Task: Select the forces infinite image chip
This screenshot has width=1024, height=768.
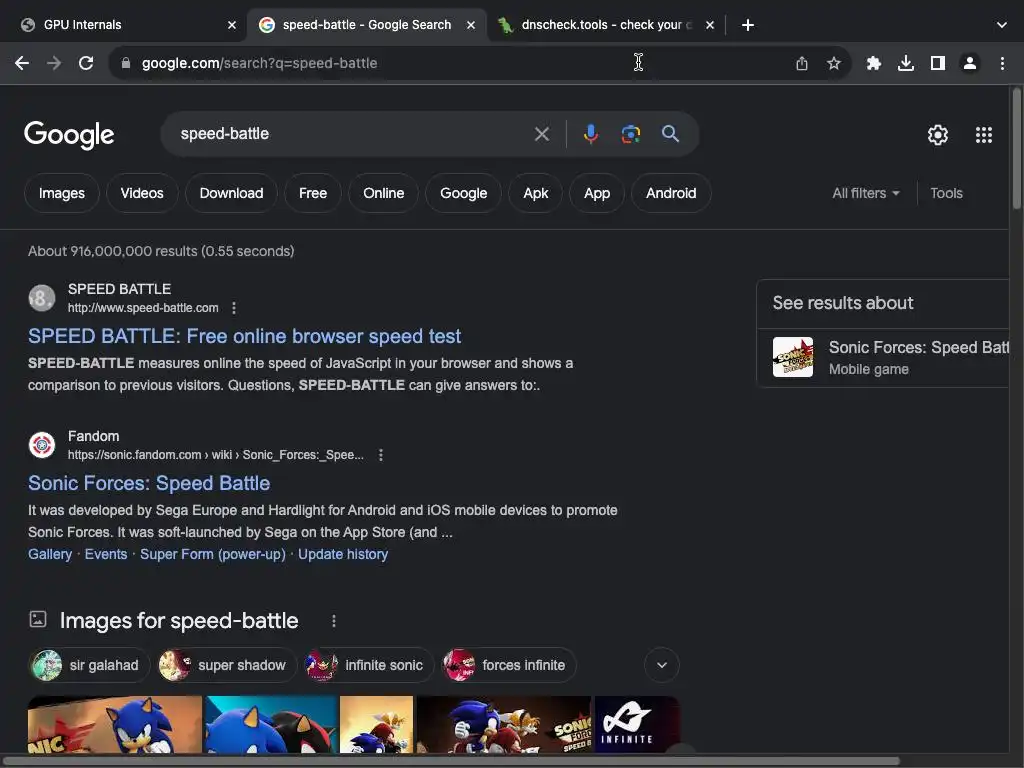Action: click(x=509, y=665)
